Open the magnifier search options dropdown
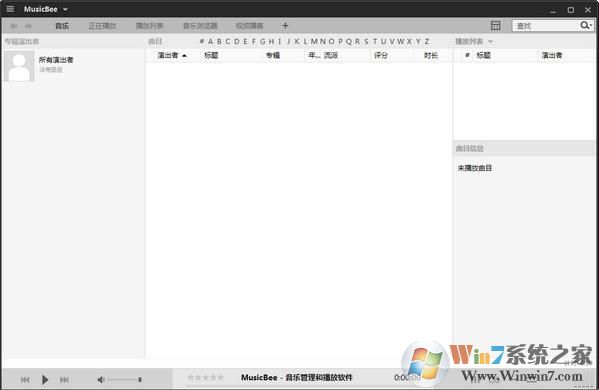This screenshot has width=599, height=390. (586, 25)
